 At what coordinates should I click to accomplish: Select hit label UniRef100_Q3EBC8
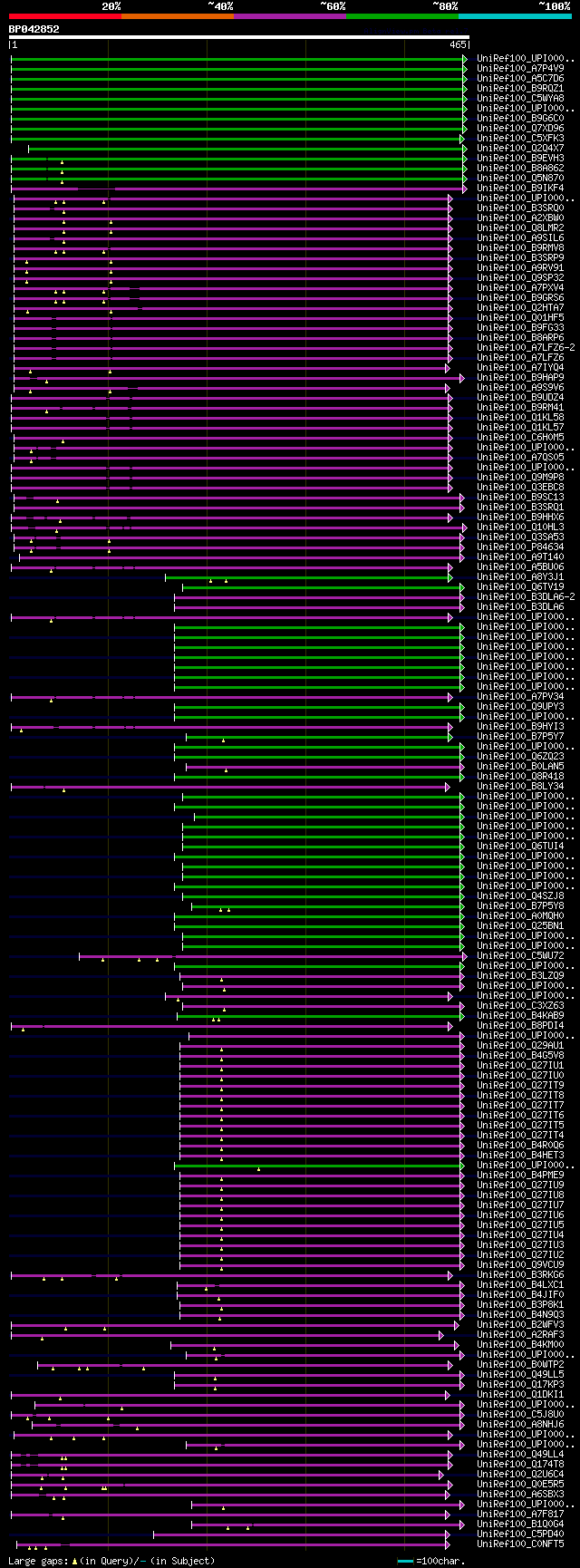[520, 487]
